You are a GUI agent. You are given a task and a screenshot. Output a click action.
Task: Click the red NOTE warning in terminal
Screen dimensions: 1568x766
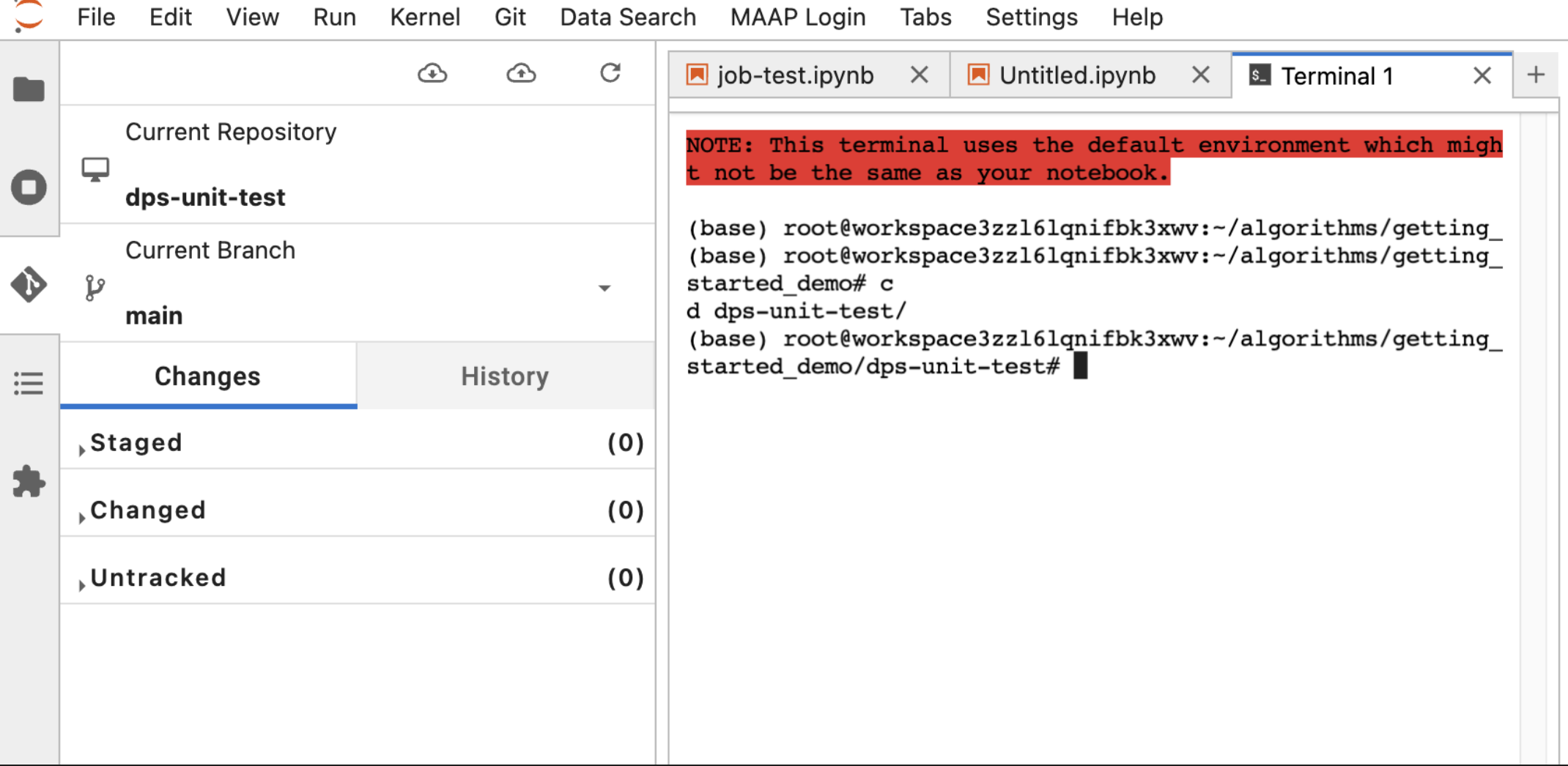coord(1094,158)
